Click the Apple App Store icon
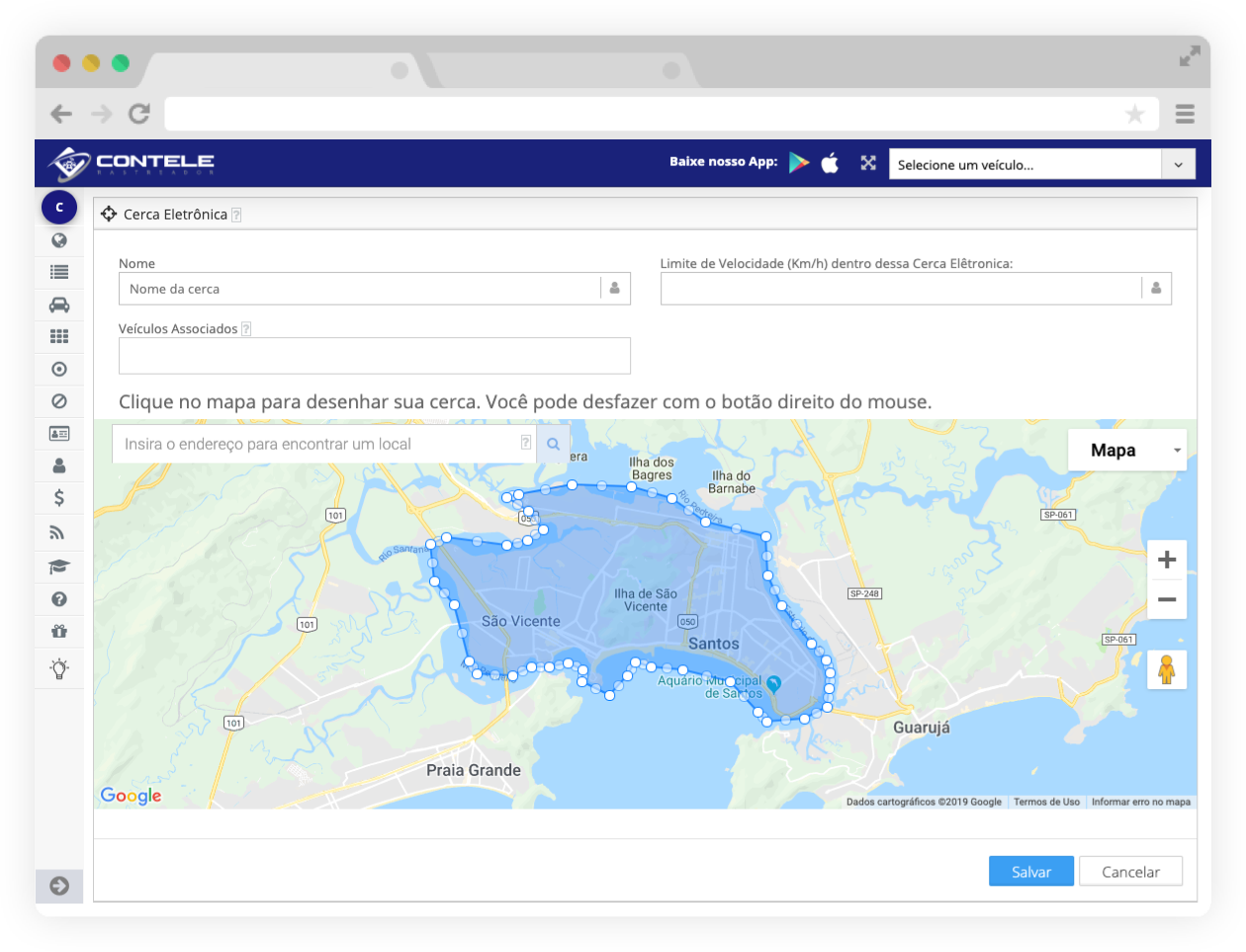The width and height of the screenshot is (1246, 952). pyautogui.click(x=830, y=163)
